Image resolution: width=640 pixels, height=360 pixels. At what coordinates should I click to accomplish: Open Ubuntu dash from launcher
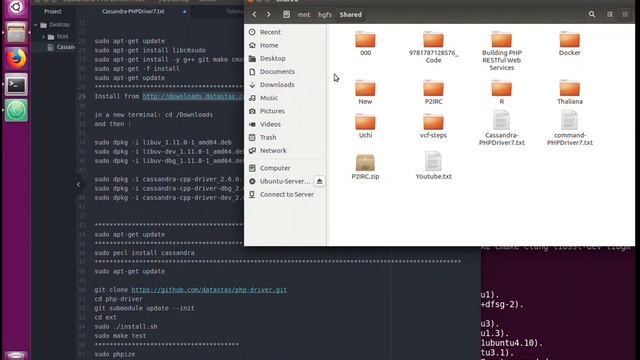coord(16,7)
